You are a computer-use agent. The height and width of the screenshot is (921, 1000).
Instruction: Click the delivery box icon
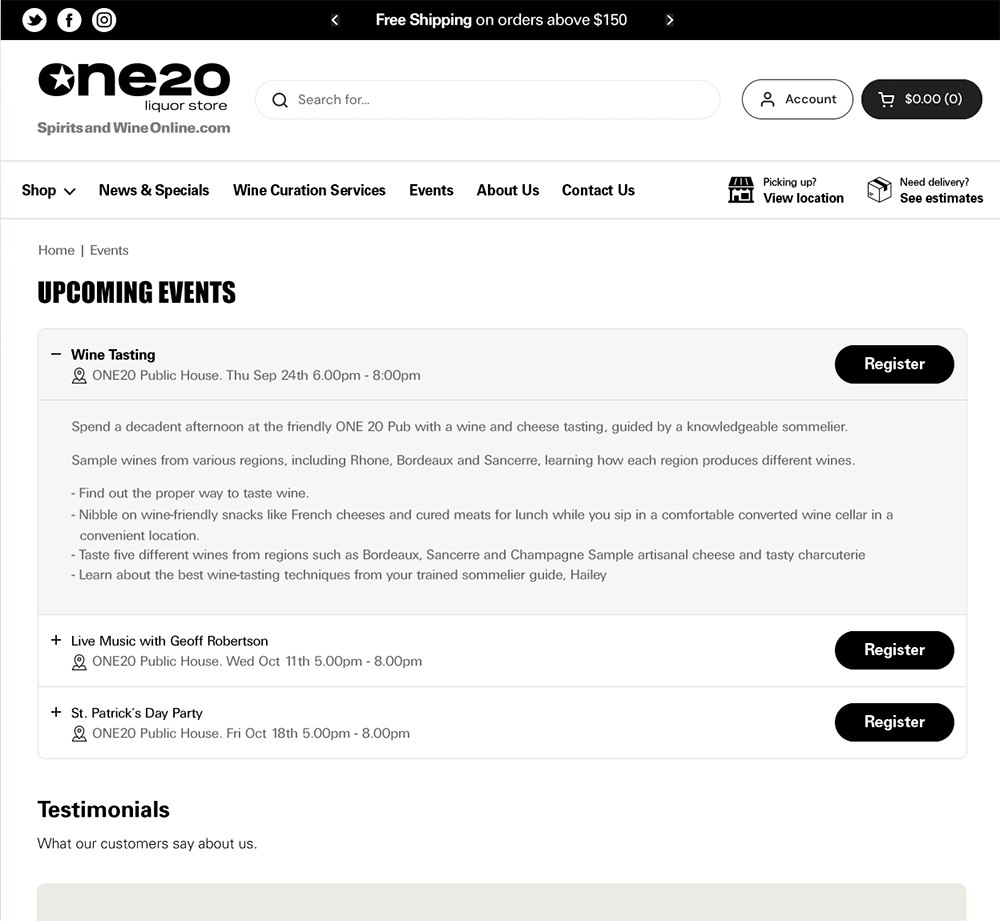pos(879,190)
